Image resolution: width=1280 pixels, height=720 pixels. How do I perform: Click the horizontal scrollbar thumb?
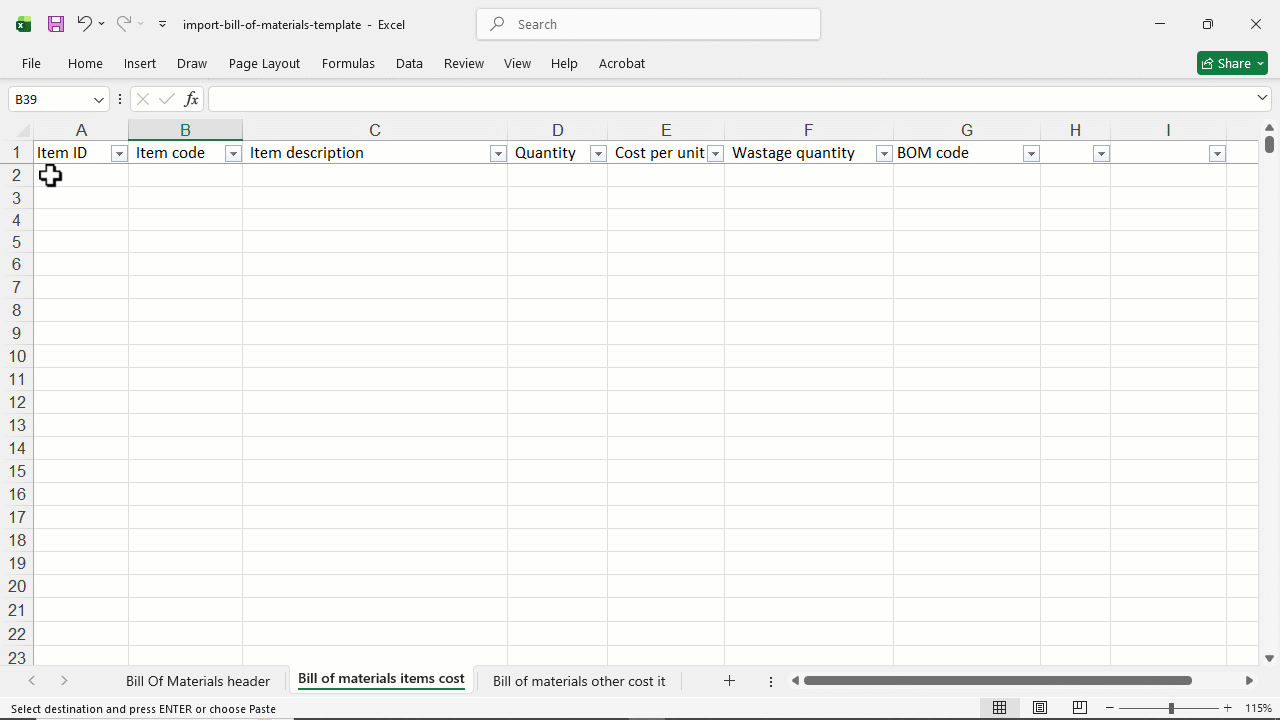coord(997,681)
